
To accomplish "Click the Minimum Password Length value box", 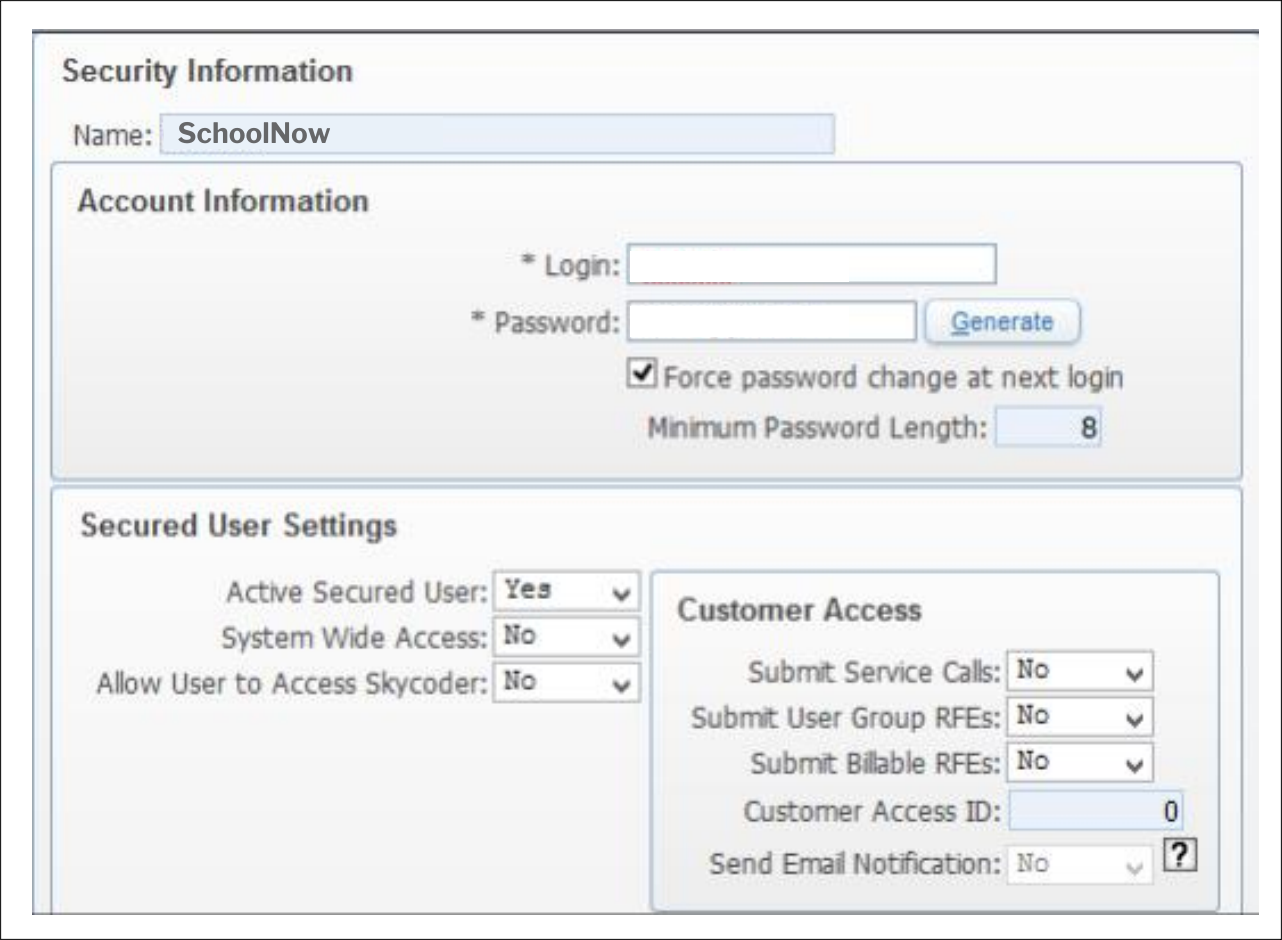I will (x=1048, y=429).
